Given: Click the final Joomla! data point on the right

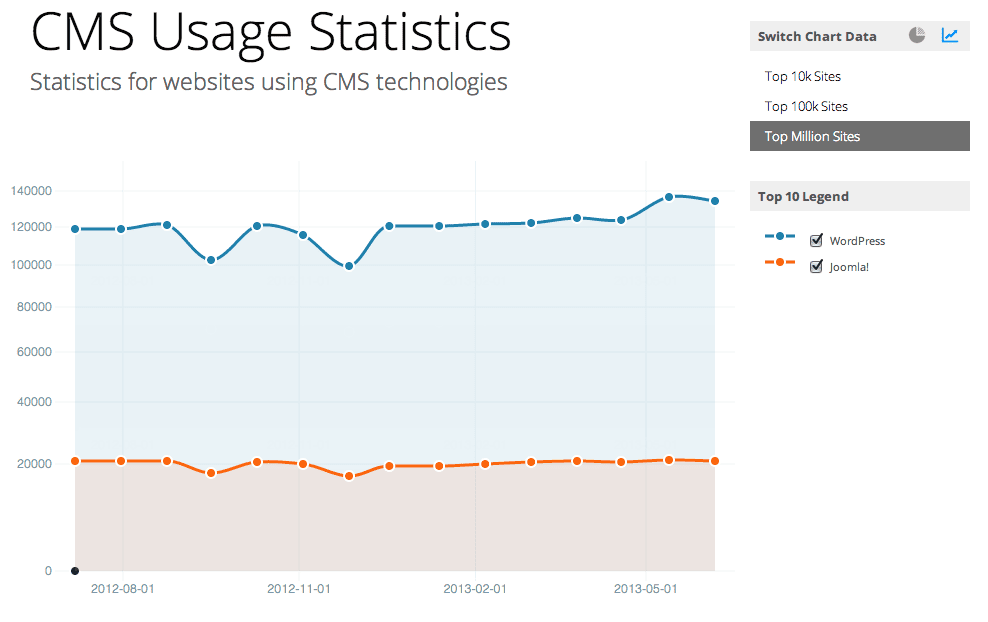Looking at the screenshot, I should click(x=715, y=461).
